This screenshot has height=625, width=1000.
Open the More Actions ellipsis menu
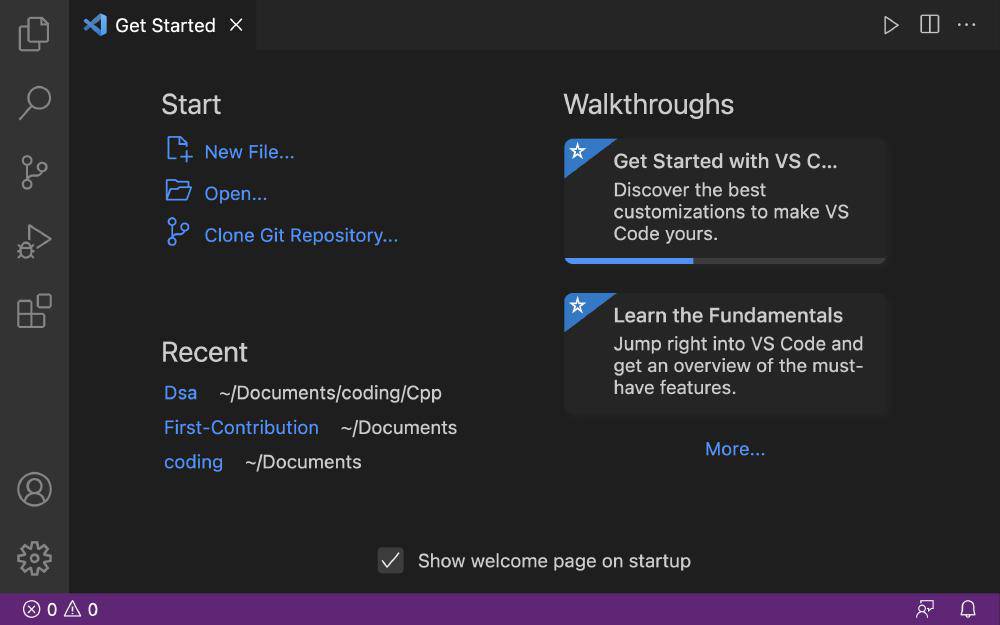pos(966,25)
